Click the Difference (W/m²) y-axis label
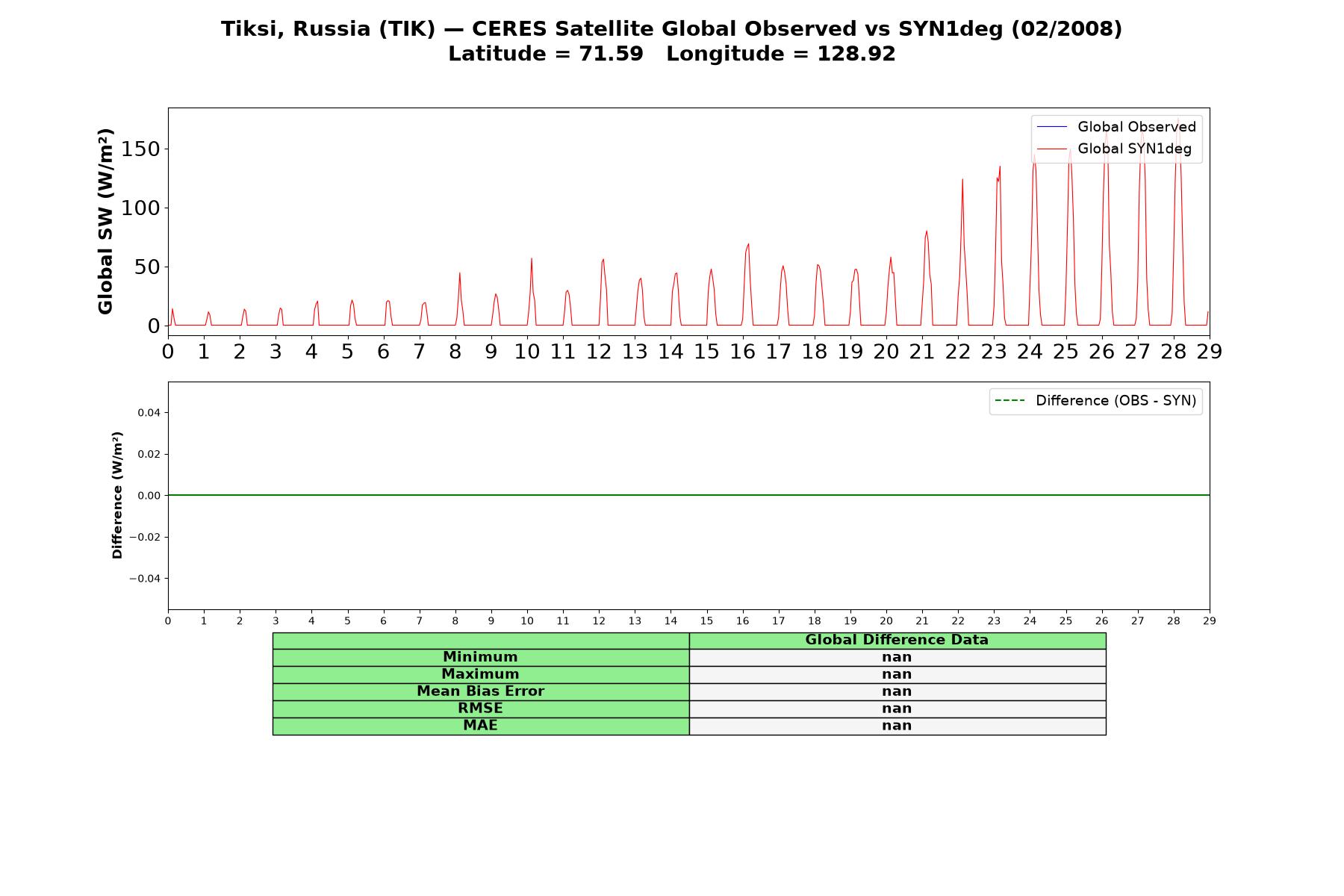 click(117, 495)
